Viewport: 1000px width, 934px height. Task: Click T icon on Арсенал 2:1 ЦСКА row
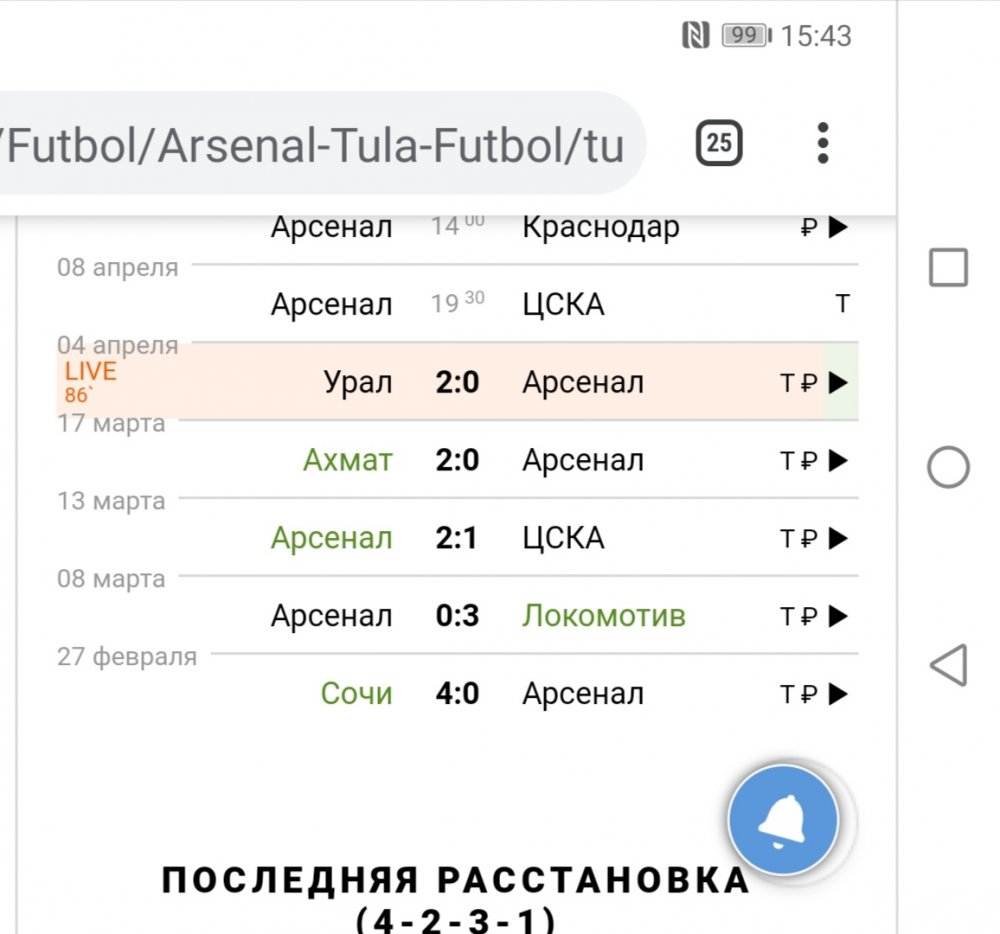(x=787, y=539)
